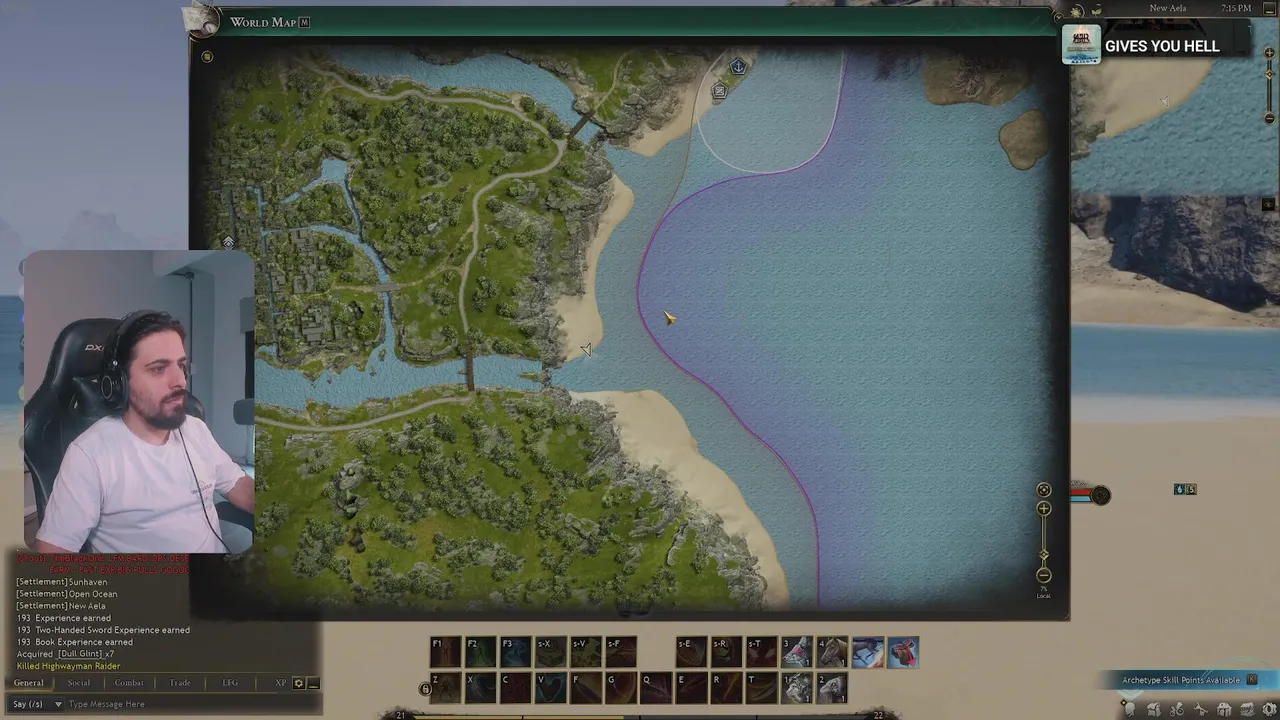Use the armored mount item in slot 3

click(x=797, y=652)
